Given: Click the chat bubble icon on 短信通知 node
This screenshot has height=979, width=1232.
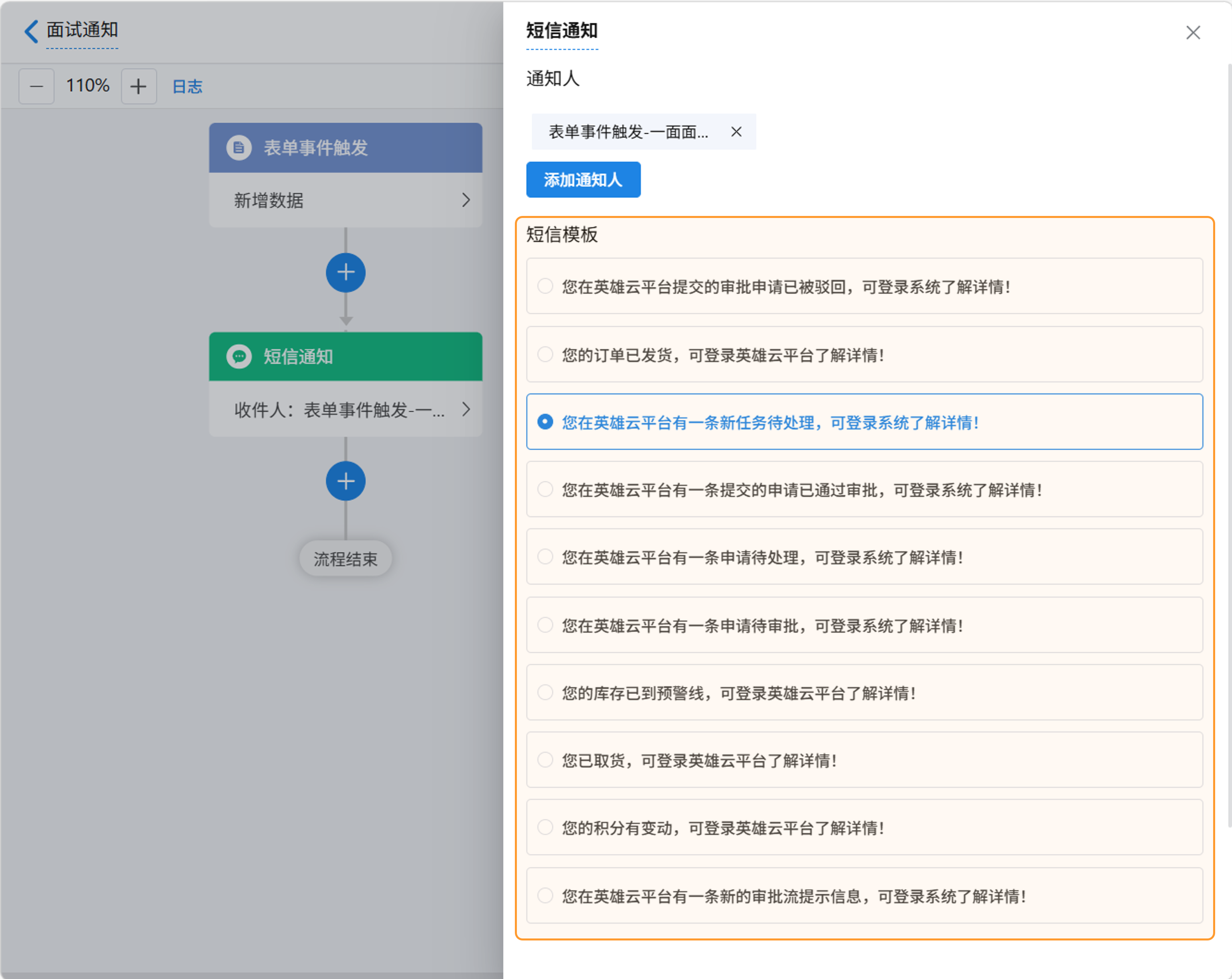Looking at the screenshot, I should [x=239, y=356].
